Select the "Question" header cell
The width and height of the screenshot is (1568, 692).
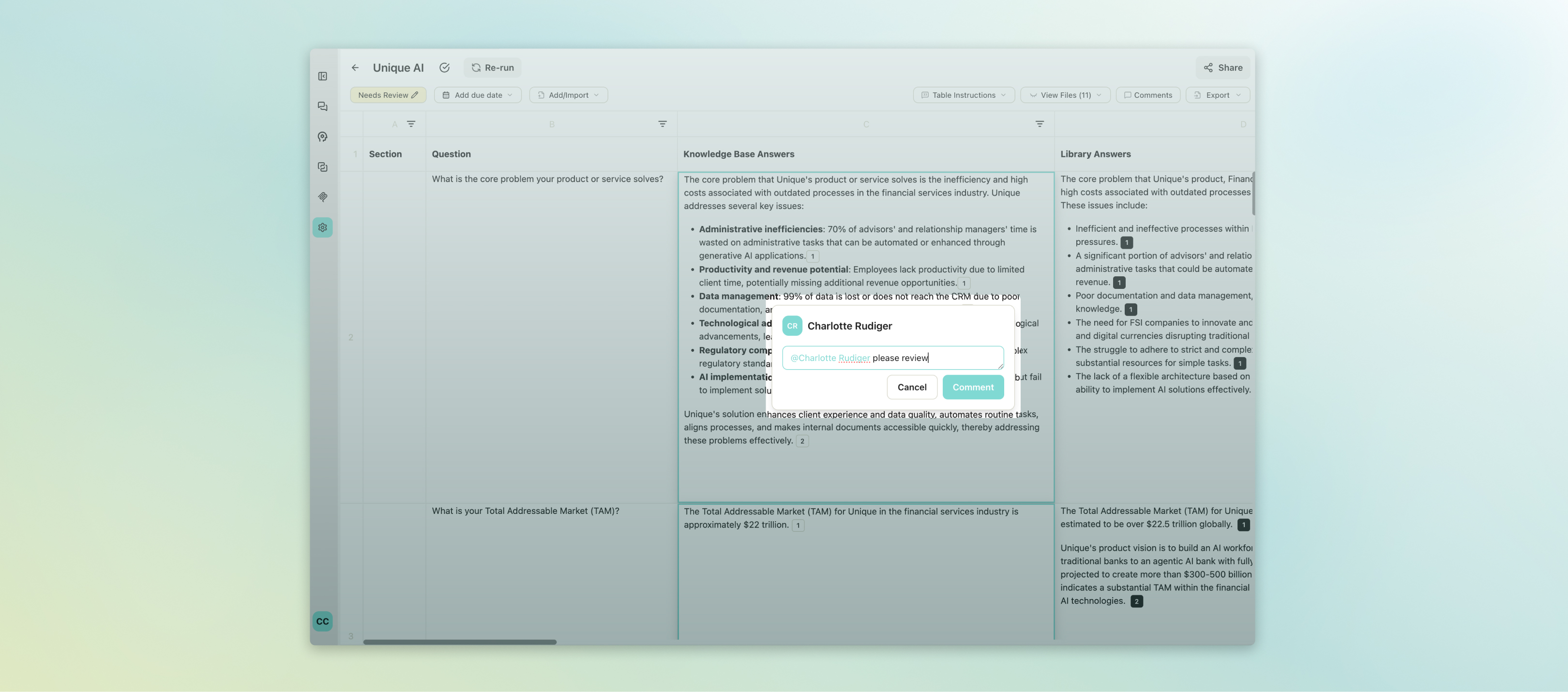(x=552, y=154)
